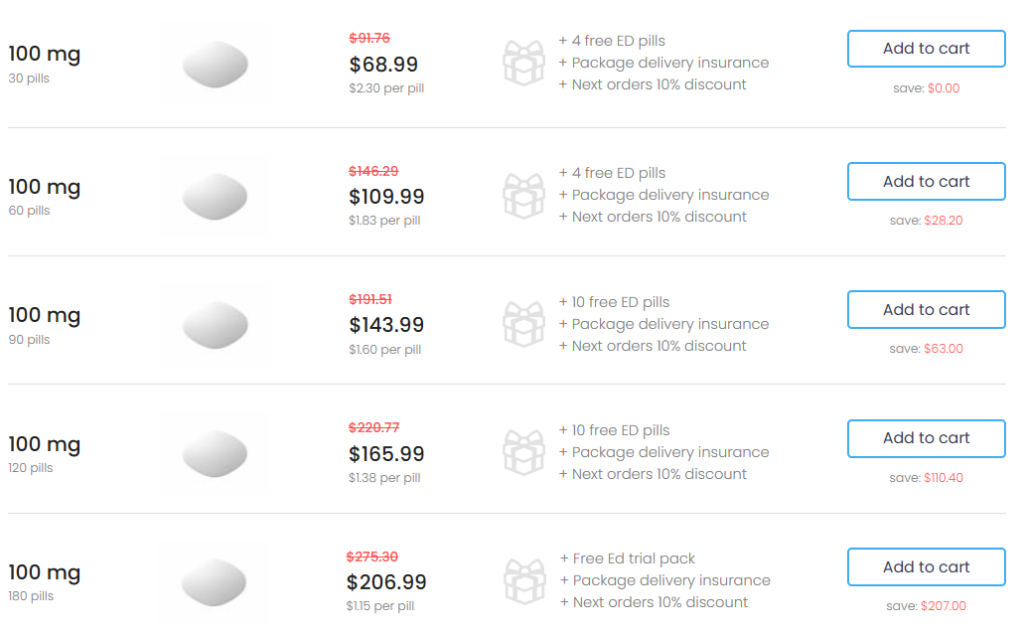Add the 60 pills package to cart
This screenshot has height=637, width=1024.
pyautogui.click(x=926, y=181)
